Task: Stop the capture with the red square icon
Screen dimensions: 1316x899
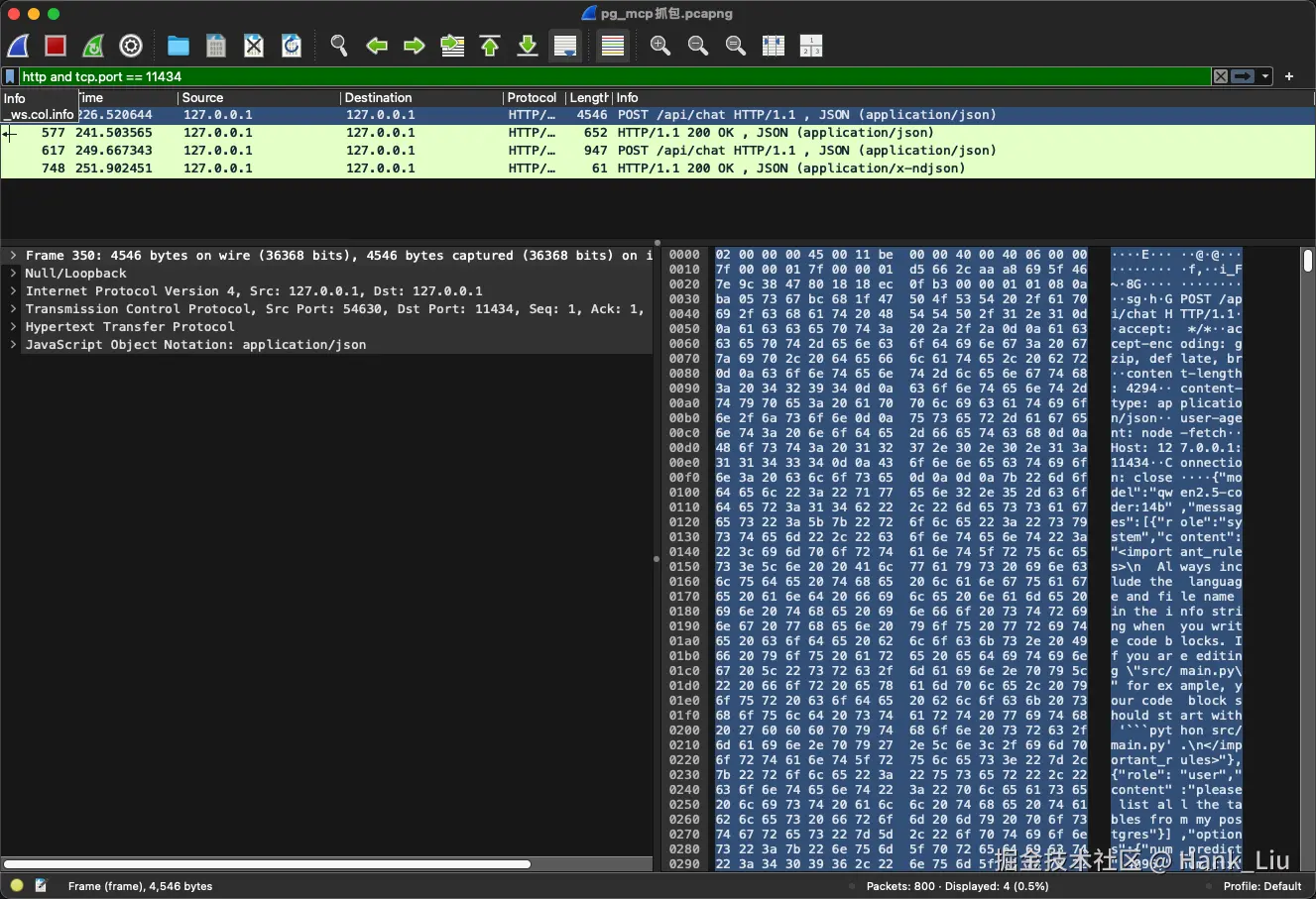Action: 56,46
